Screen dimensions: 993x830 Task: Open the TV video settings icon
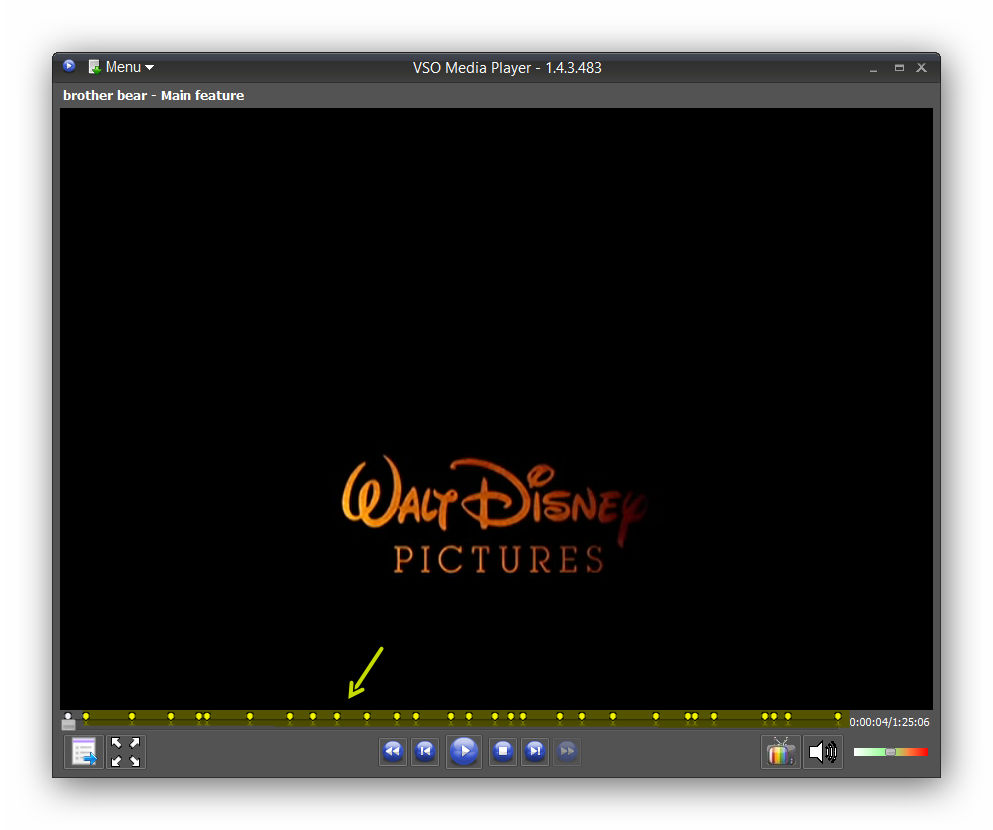coord(780,751)
